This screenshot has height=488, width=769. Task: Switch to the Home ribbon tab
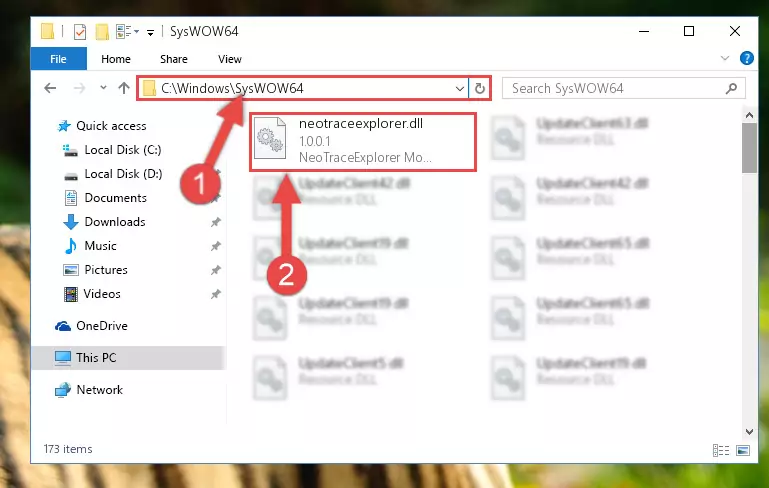116,59
